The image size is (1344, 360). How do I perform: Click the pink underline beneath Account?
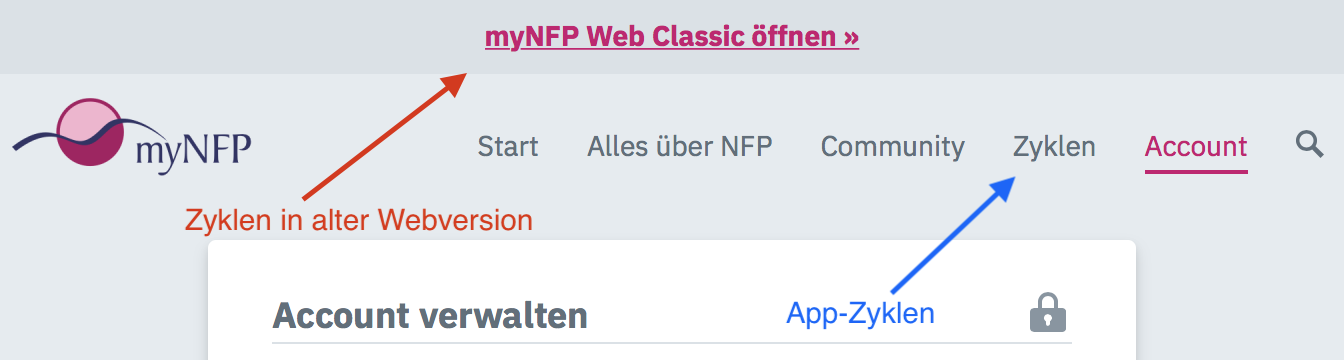1196,171
